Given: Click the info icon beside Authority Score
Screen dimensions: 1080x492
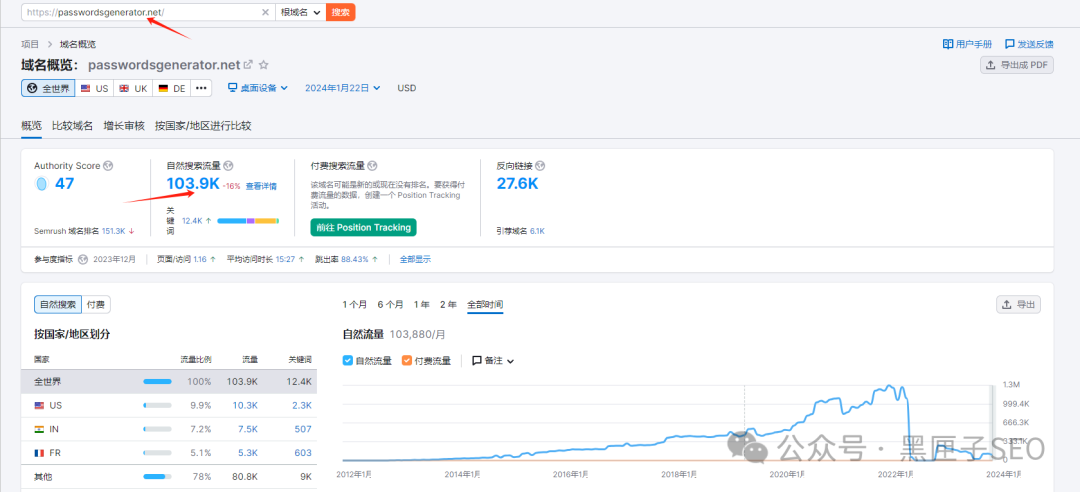Looking at the screenshot, I should coord(108,166).
